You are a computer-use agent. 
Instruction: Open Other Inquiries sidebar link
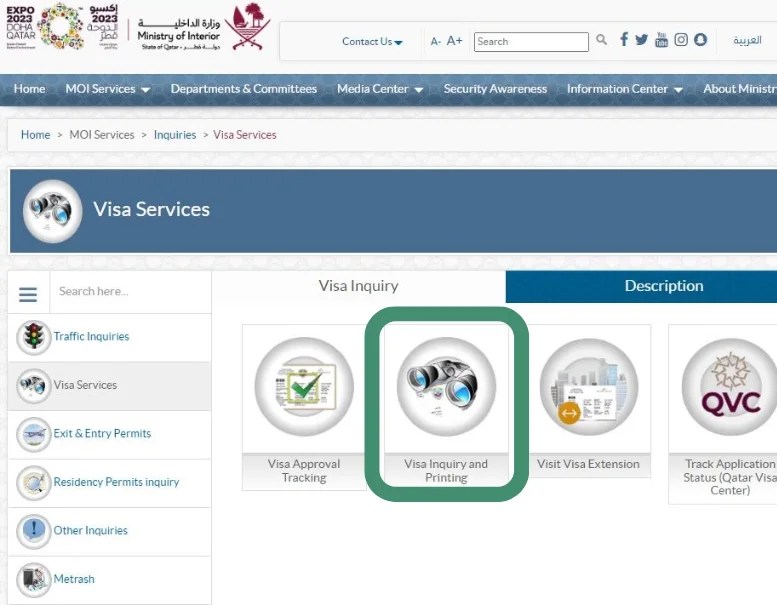pos(91,531)
